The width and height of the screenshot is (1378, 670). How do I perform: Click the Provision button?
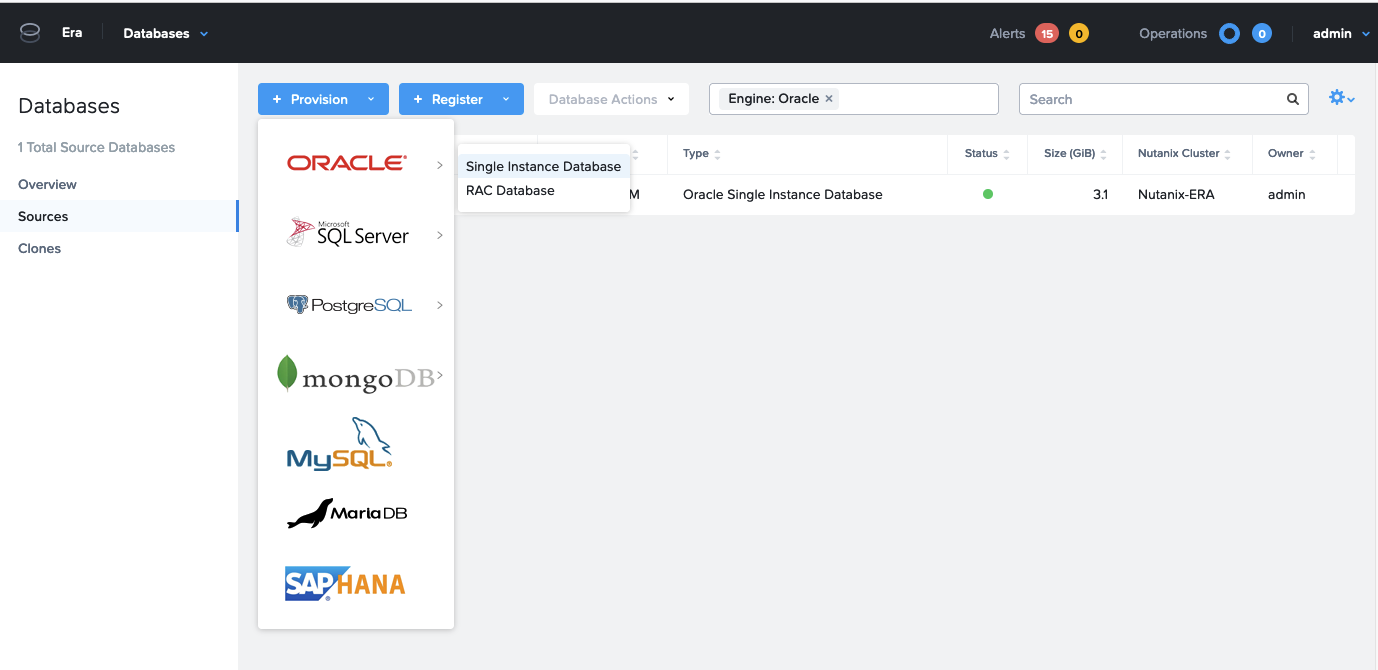pos(323,99)
